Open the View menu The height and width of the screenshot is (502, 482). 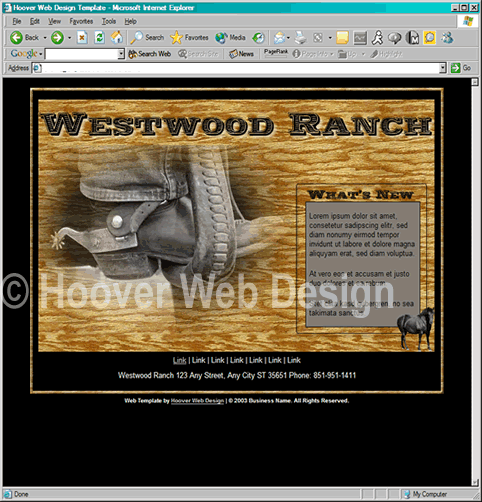click(x=54, y=21)
